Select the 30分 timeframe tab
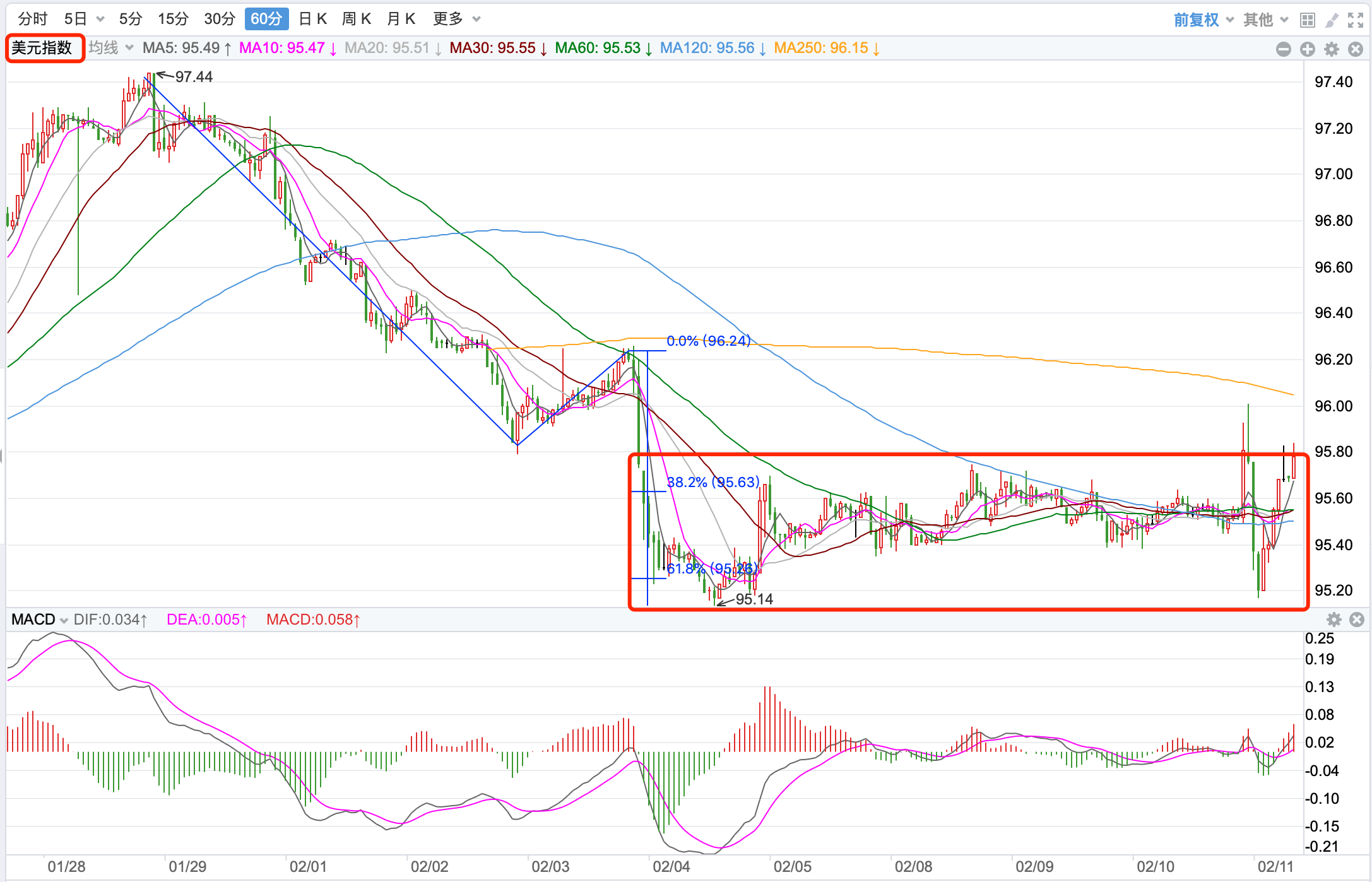Image resolution: width=1372 pixels, height=882 pixels. [x=220, y=19]
